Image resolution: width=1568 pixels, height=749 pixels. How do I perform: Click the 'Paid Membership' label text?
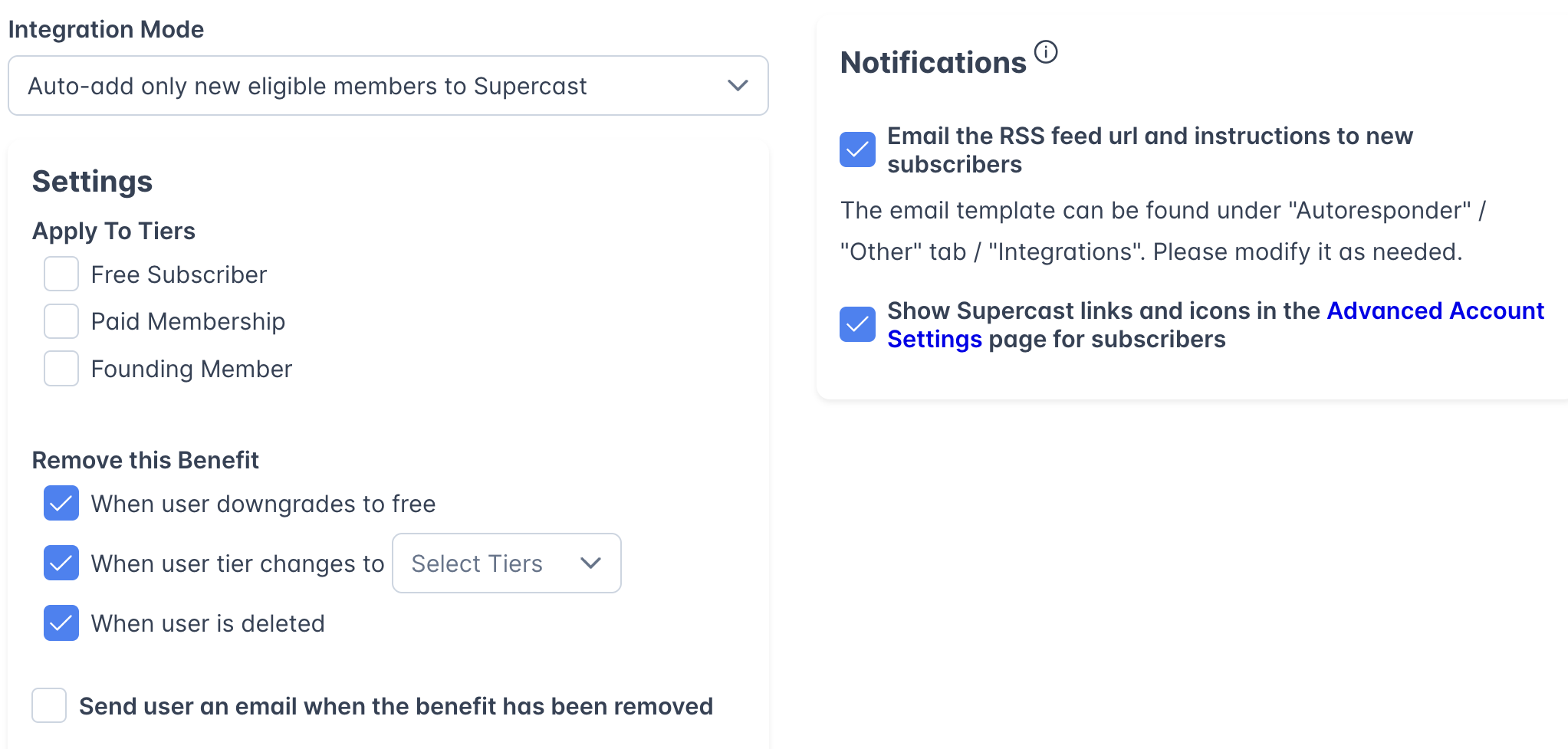(188, 321)
